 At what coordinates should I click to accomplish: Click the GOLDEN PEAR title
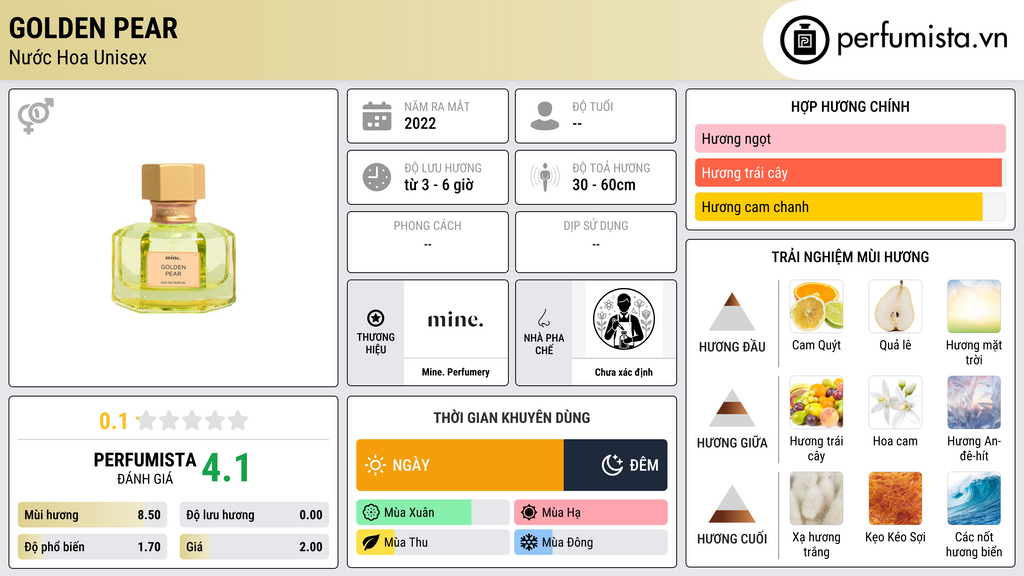[93, 28]
